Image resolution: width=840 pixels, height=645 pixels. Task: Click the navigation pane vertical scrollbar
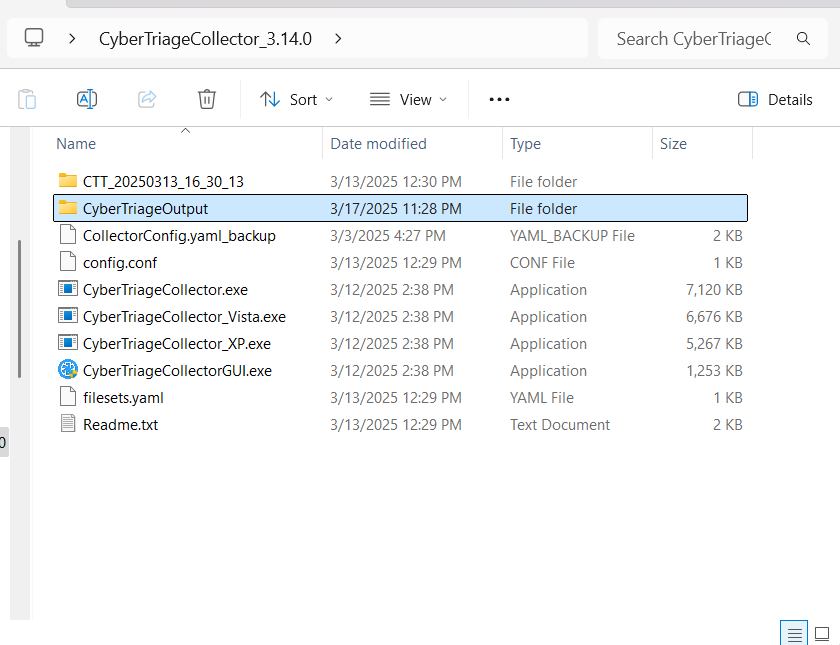pos(19,309)
